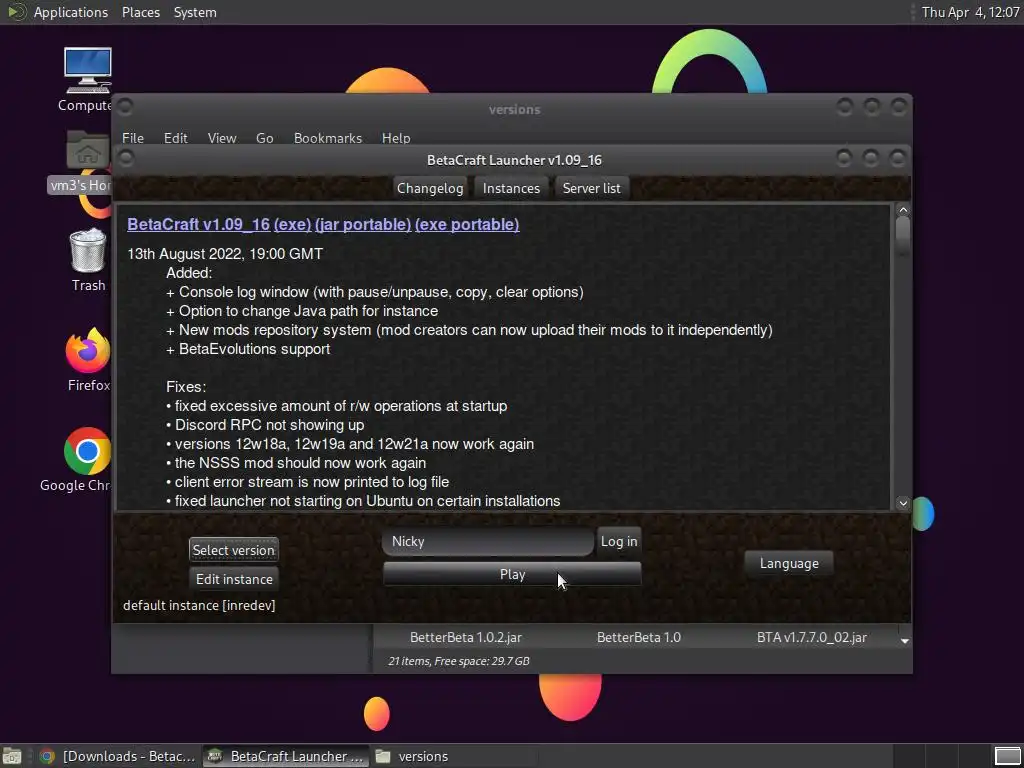Open File menu in versions window
Screen dimensions: 1024x768
click(133, 138)
